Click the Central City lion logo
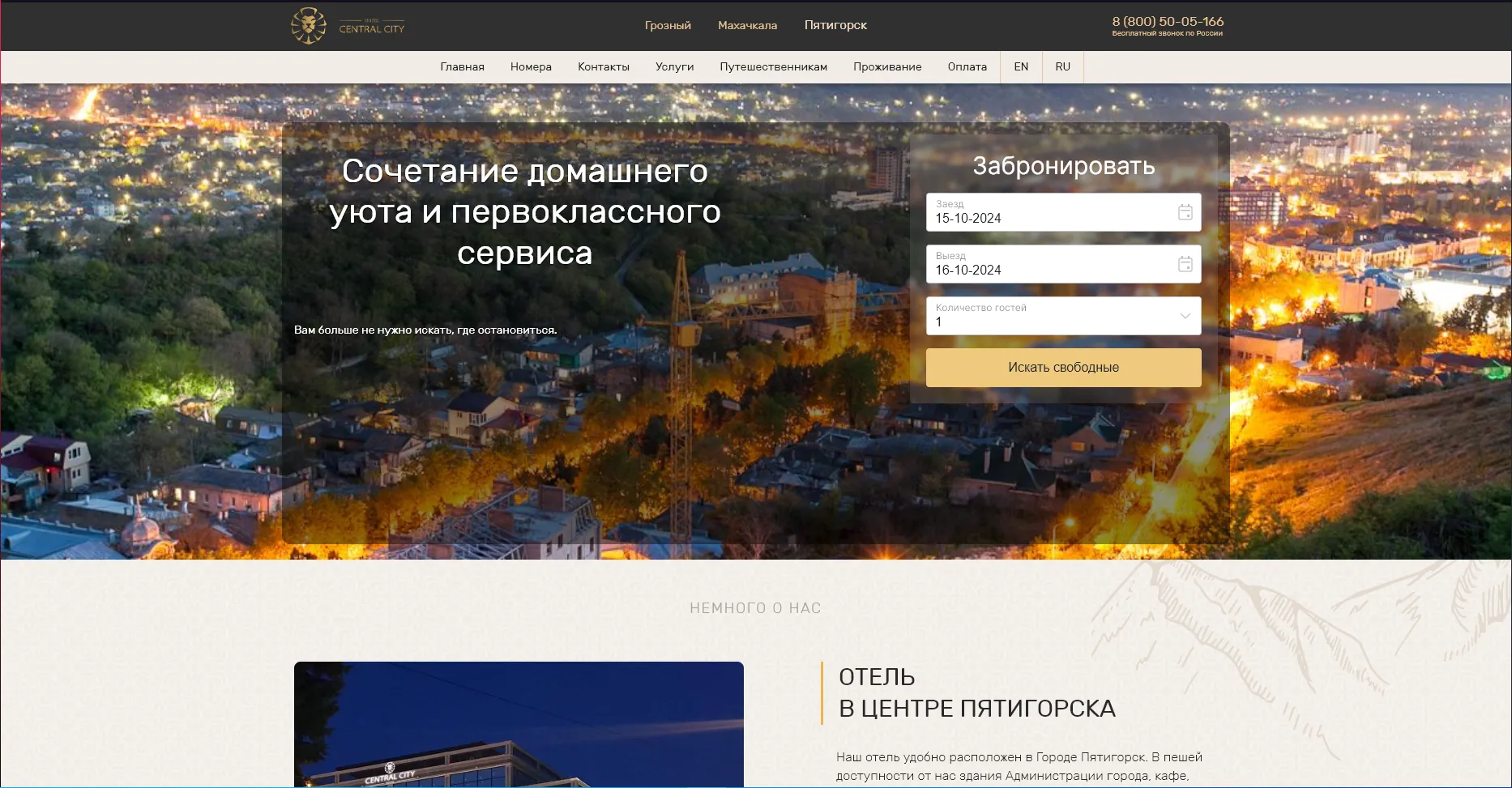The height and width of the screenshot is (788, 1512). pos(308,25)
